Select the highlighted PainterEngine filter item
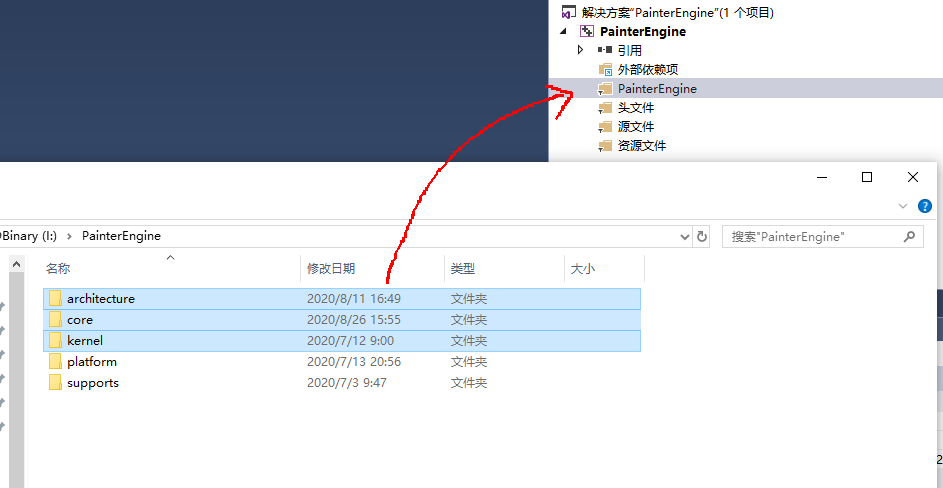The width and height of the screenshot is (943, 488). click(x=657, y=89)
